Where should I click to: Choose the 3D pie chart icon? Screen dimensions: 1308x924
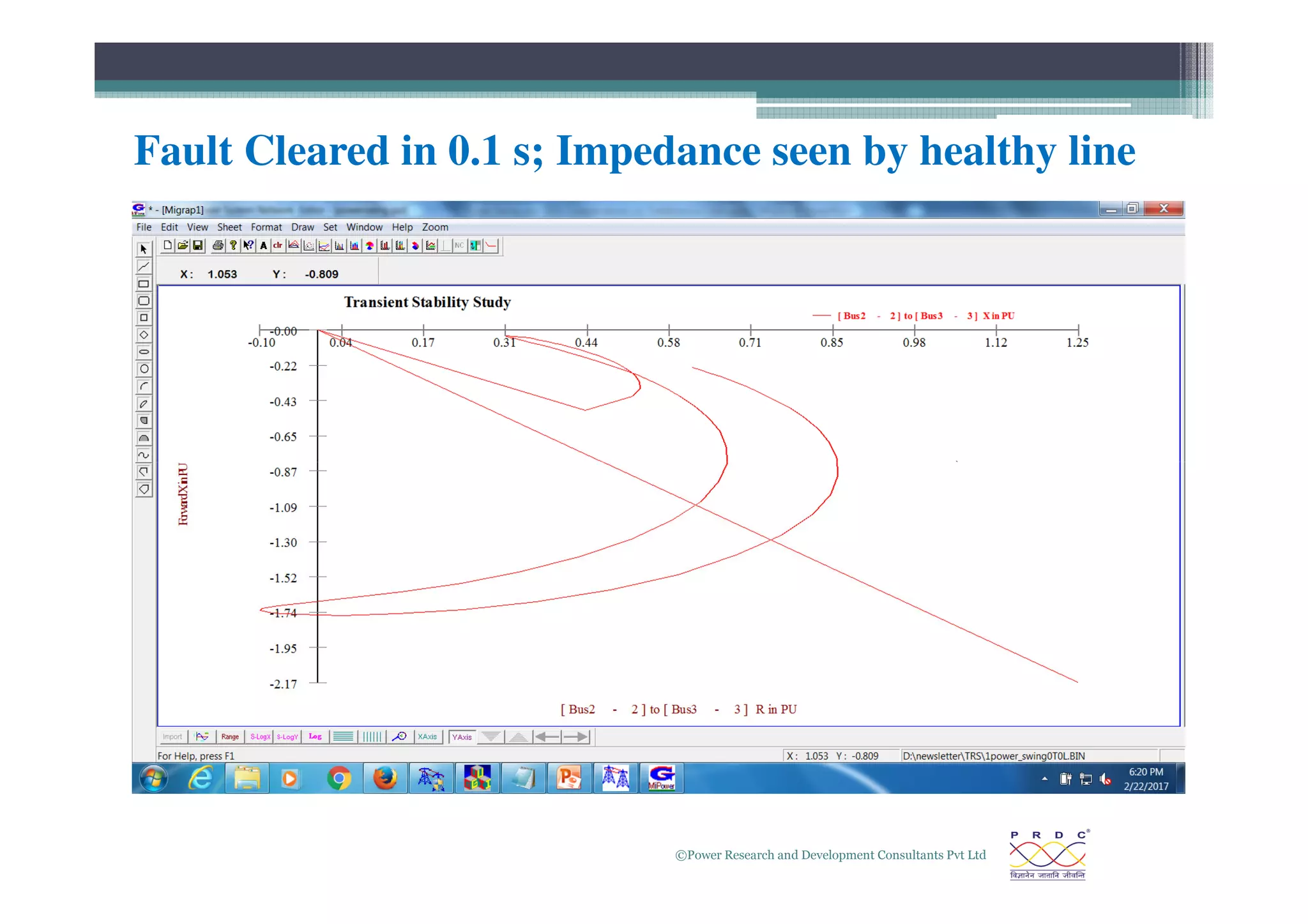pyautogui.click(x=415, y=246)
